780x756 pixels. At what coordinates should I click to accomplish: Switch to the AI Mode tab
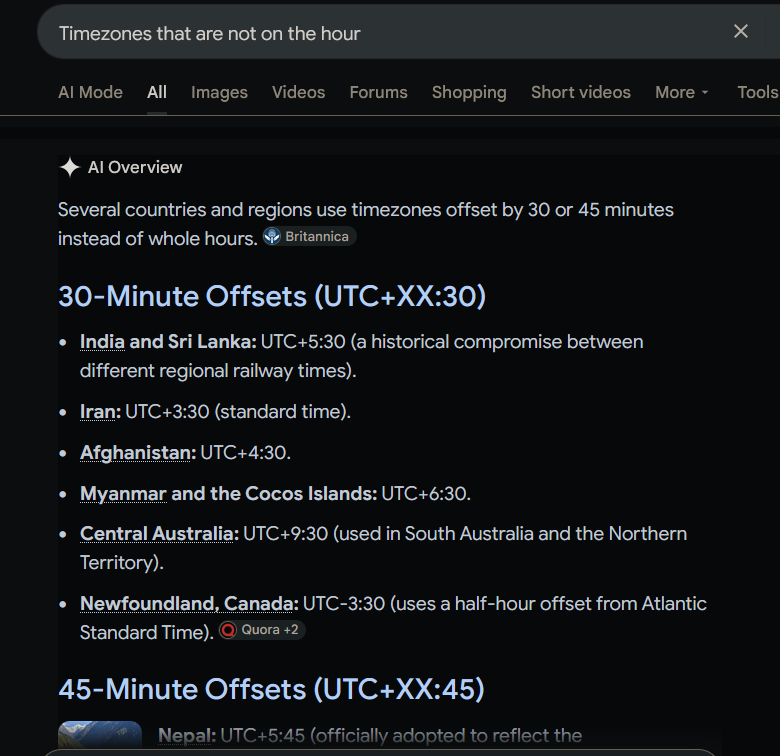91,93
